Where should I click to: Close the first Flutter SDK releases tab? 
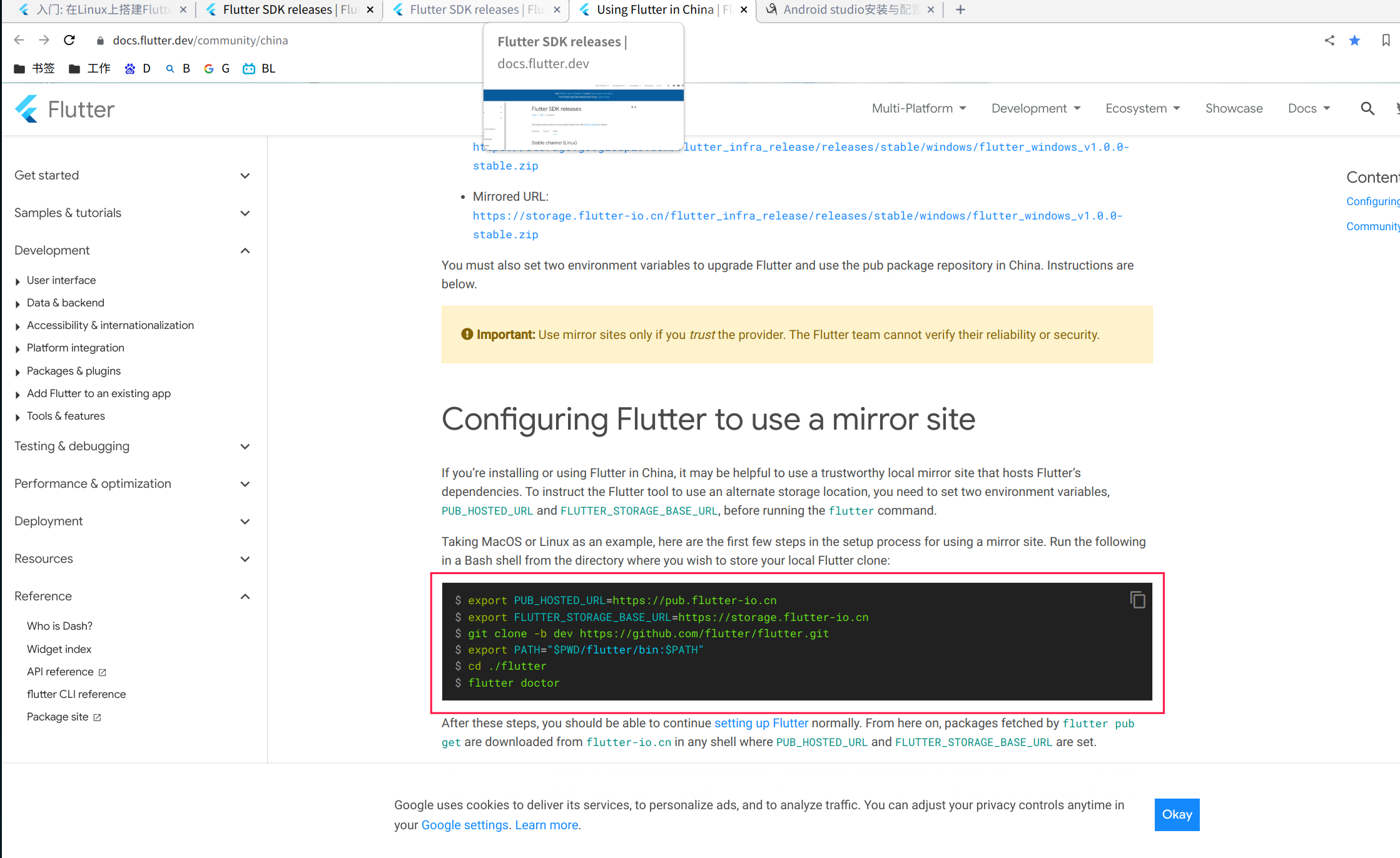(370, 9)
